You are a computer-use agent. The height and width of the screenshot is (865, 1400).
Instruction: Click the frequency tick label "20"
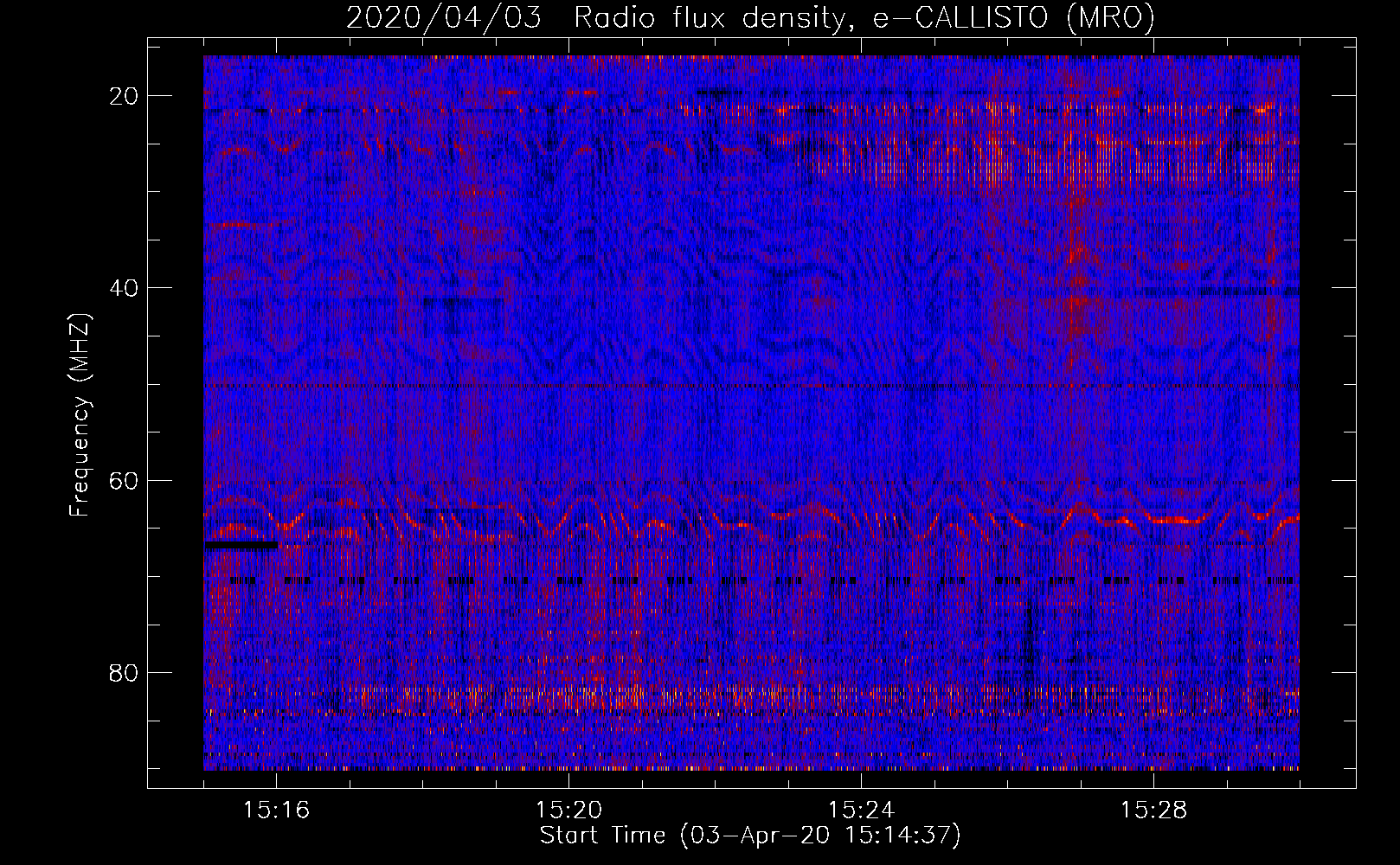click(125, 95)
